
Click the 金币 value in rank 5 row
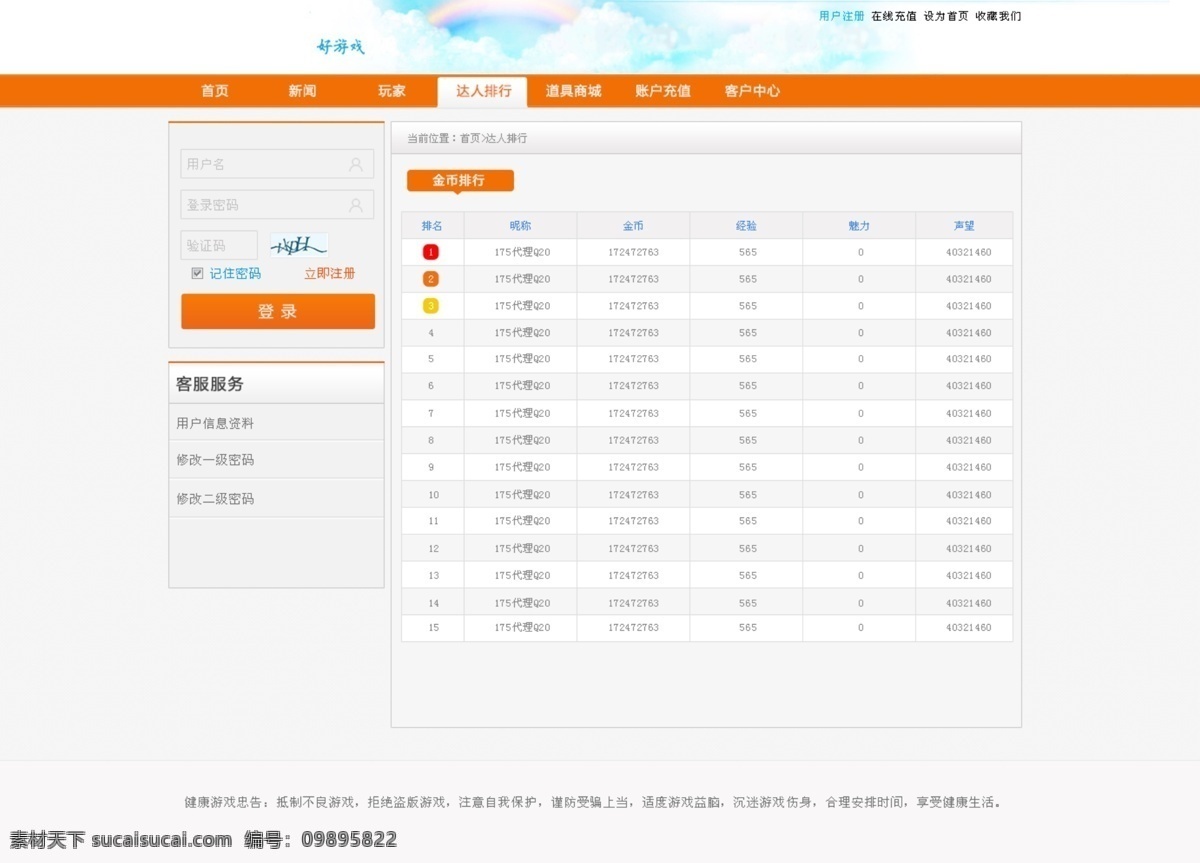point(633,359)
